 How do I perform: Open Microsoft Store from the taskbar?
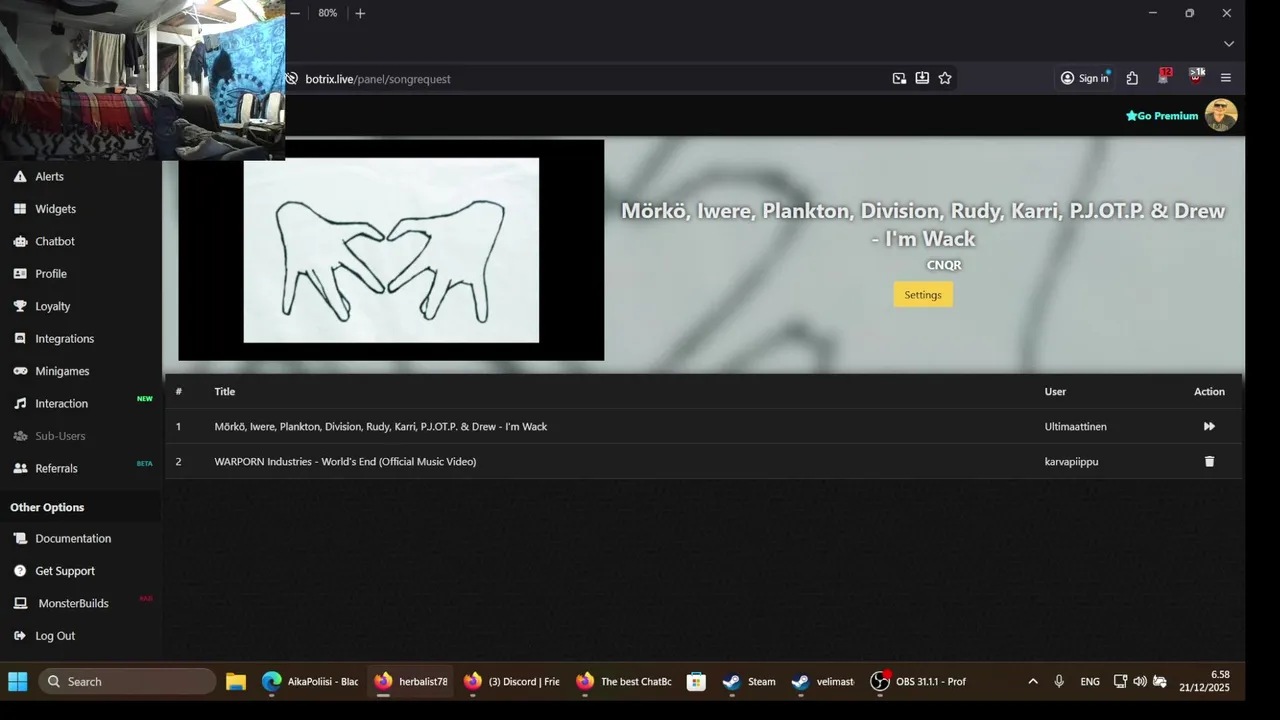pyautogui.click(x=696, y=682)
